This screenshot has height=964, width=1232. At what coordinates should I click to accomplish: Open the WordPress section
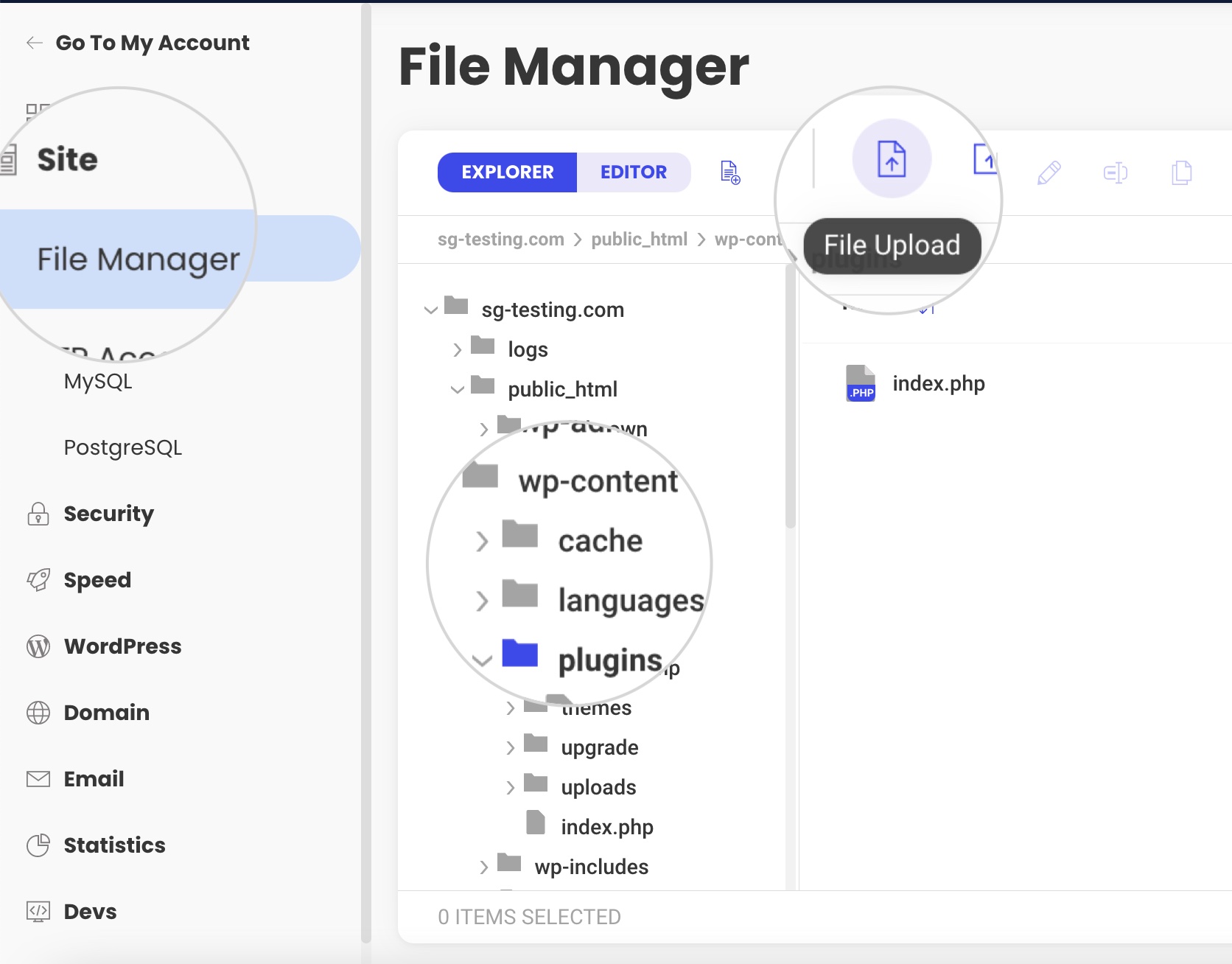(x=122, y=646)
